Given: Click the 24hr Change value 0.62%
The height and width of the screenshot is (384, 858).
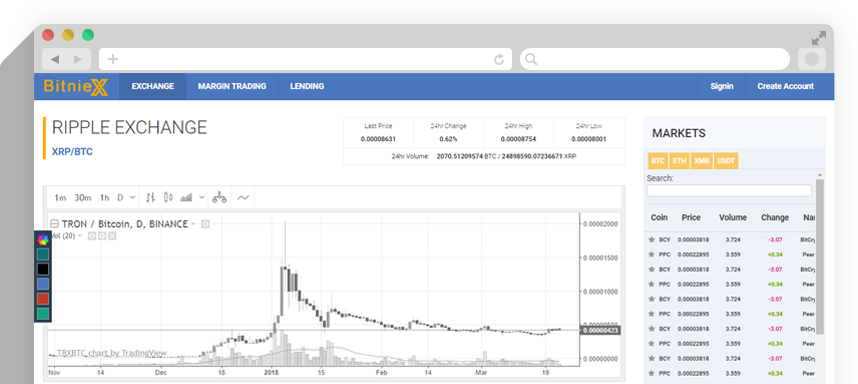Looking at the screenshot, I should 448,139.
